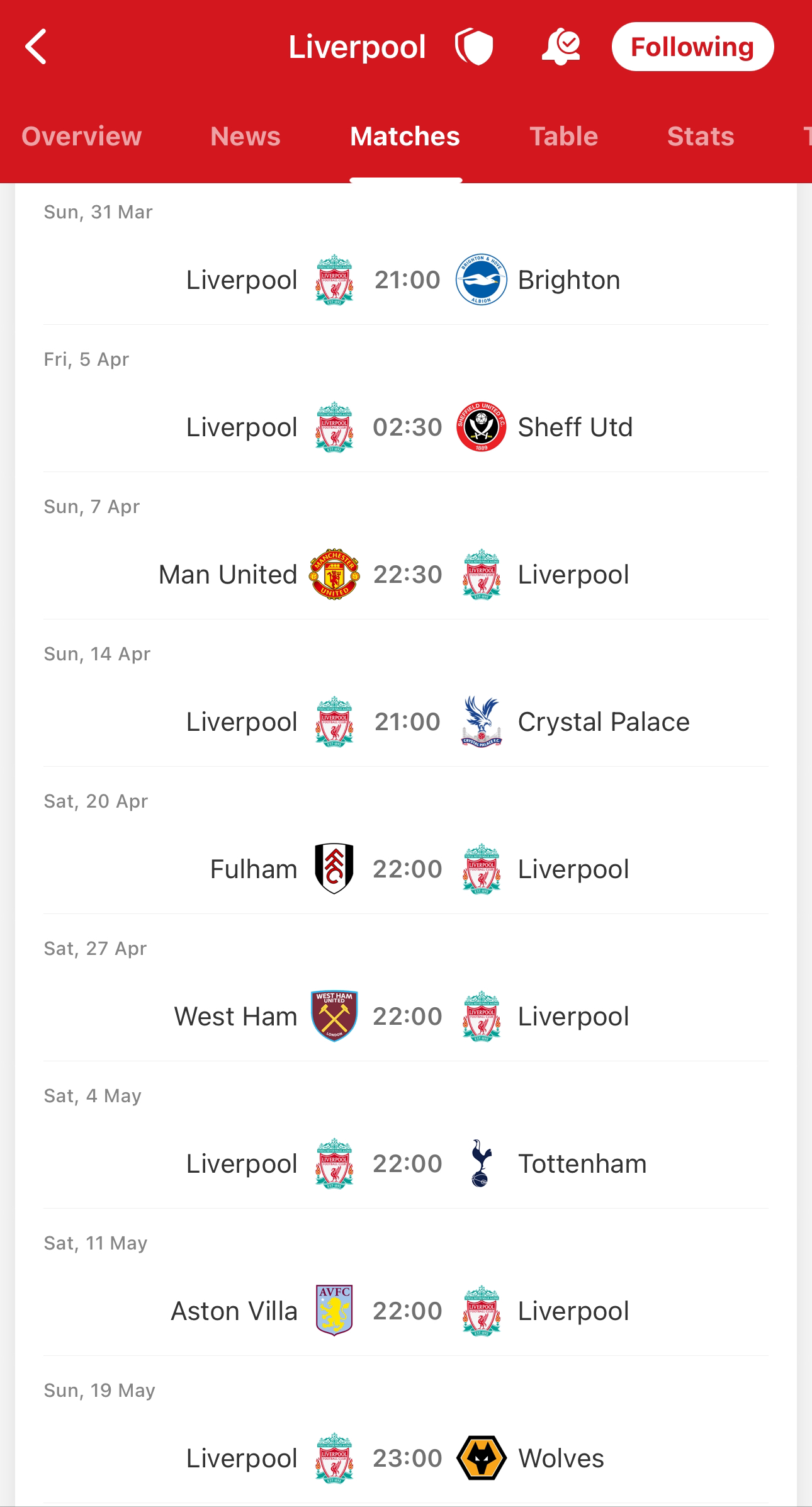Tap the Sheff Utd club crest
812x1507 pixels.
click(482, 427)
